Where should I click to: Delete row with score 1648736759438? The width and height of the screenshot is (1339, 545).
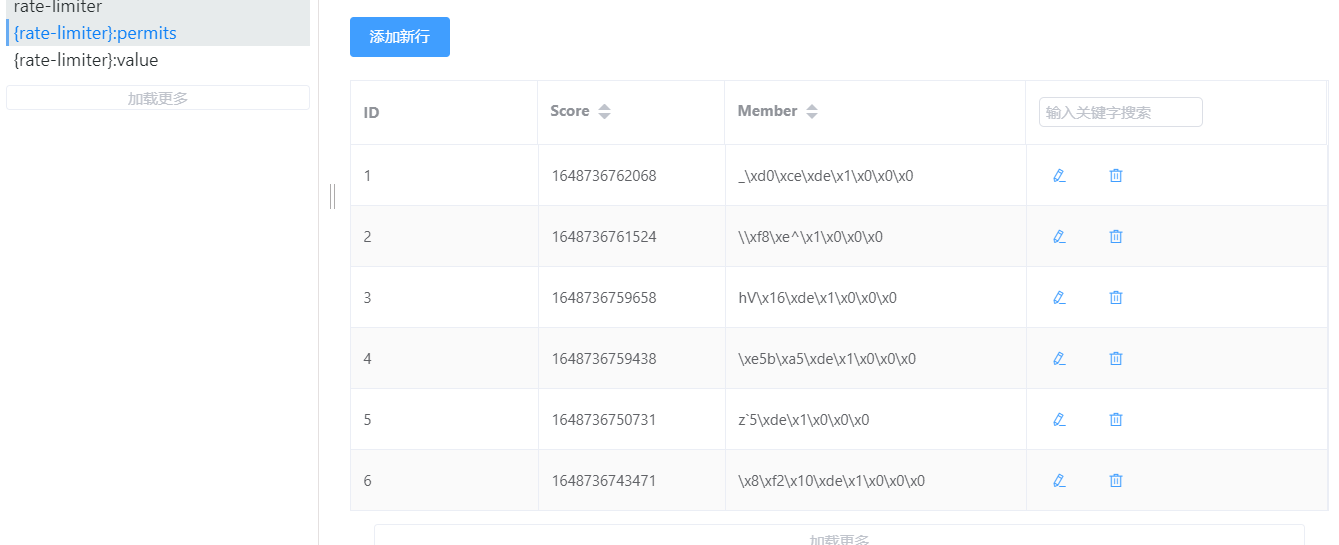1116,359
